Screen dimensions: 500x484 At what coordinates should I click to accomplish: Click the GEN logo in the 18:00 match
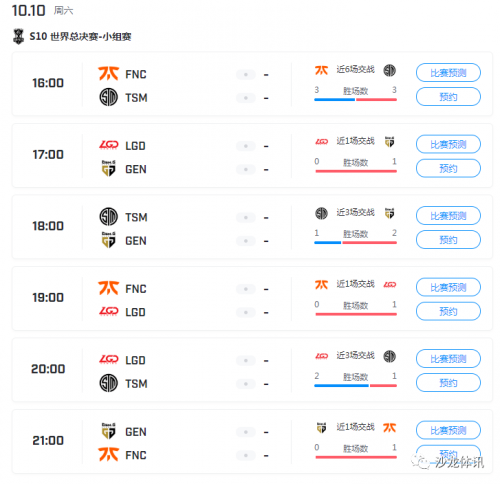109,240
